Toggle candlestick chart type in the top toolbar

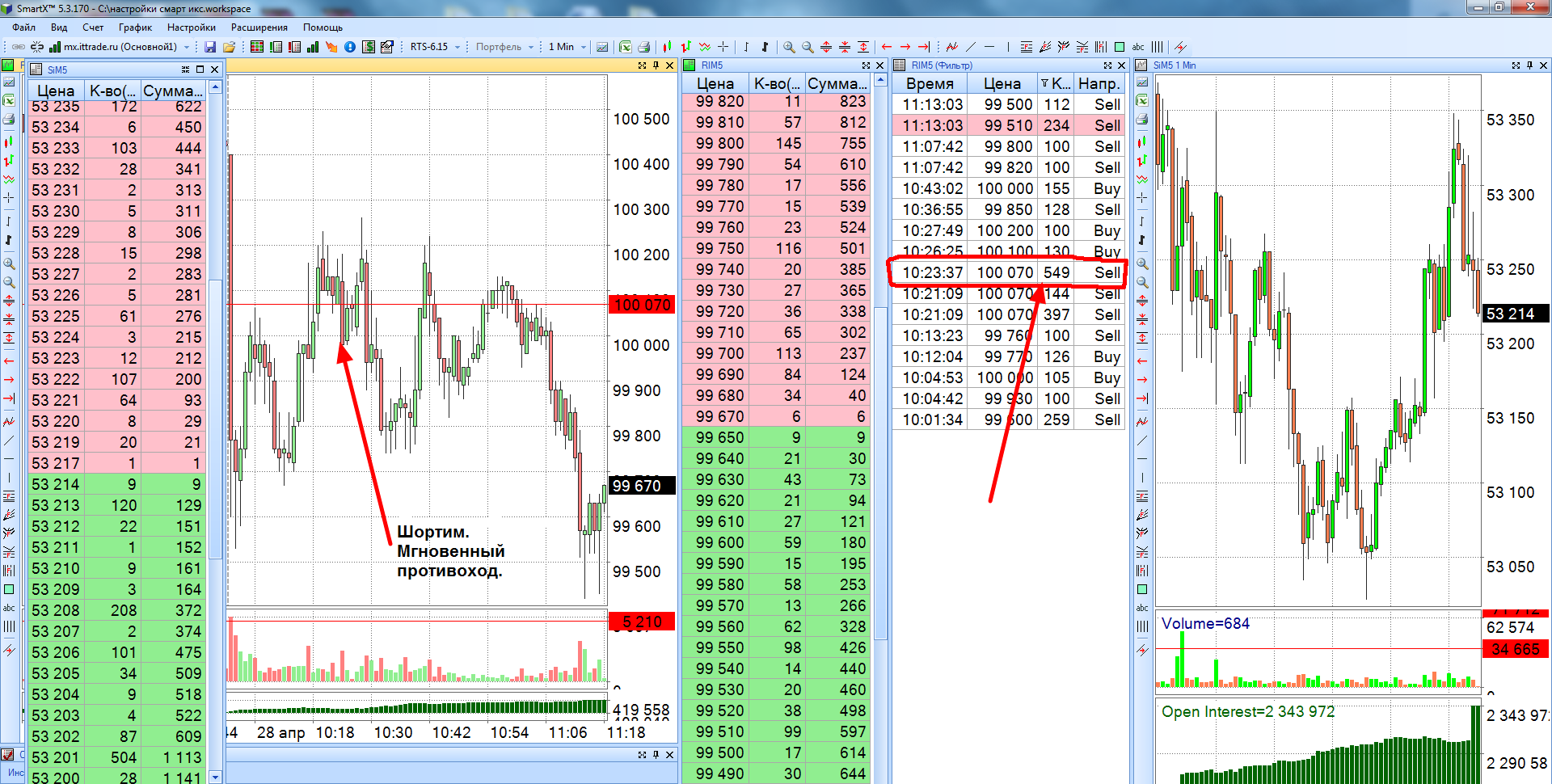[667, 47]
